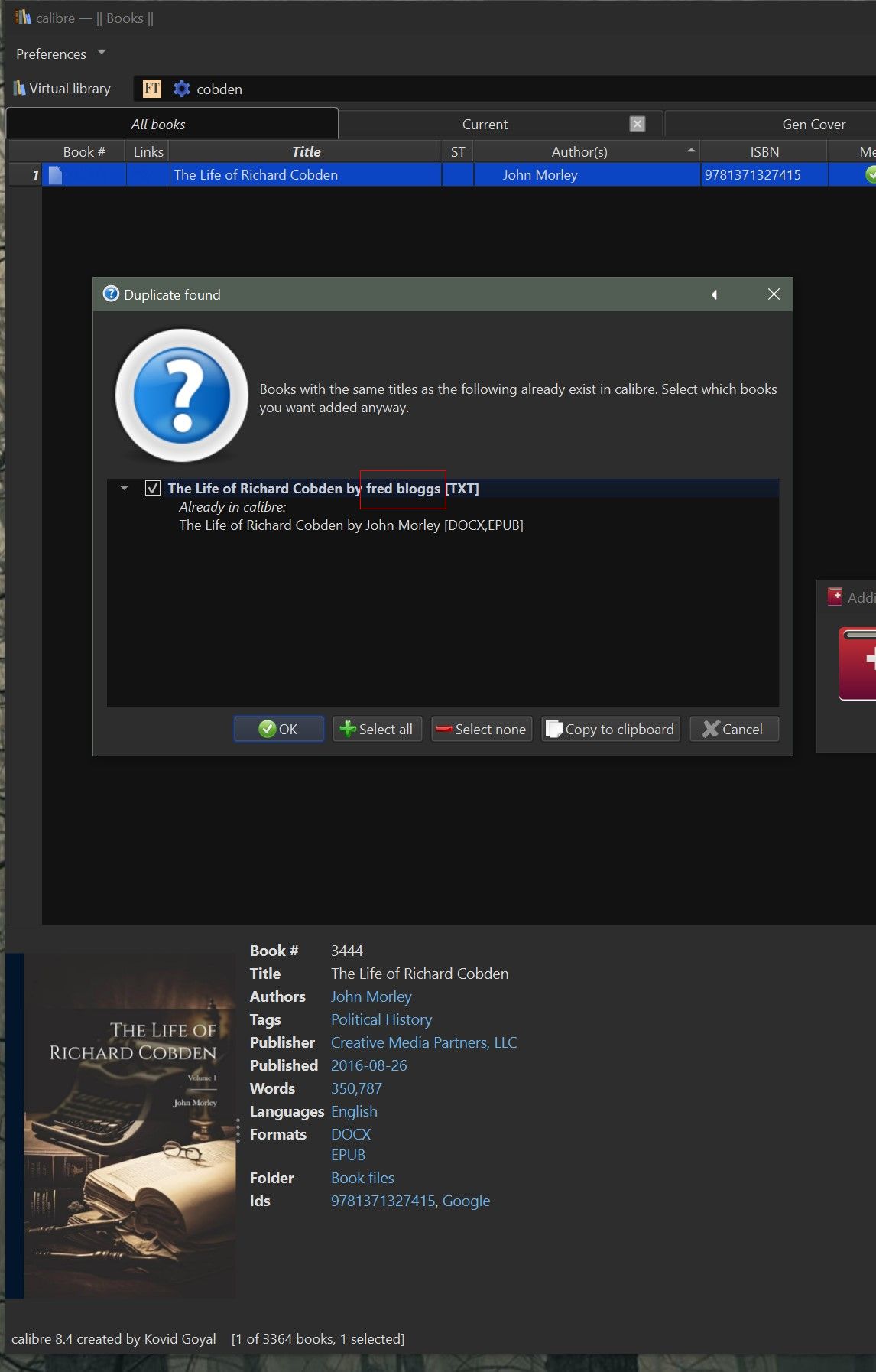Click the green checkmark in row 1

coord(870,175)
